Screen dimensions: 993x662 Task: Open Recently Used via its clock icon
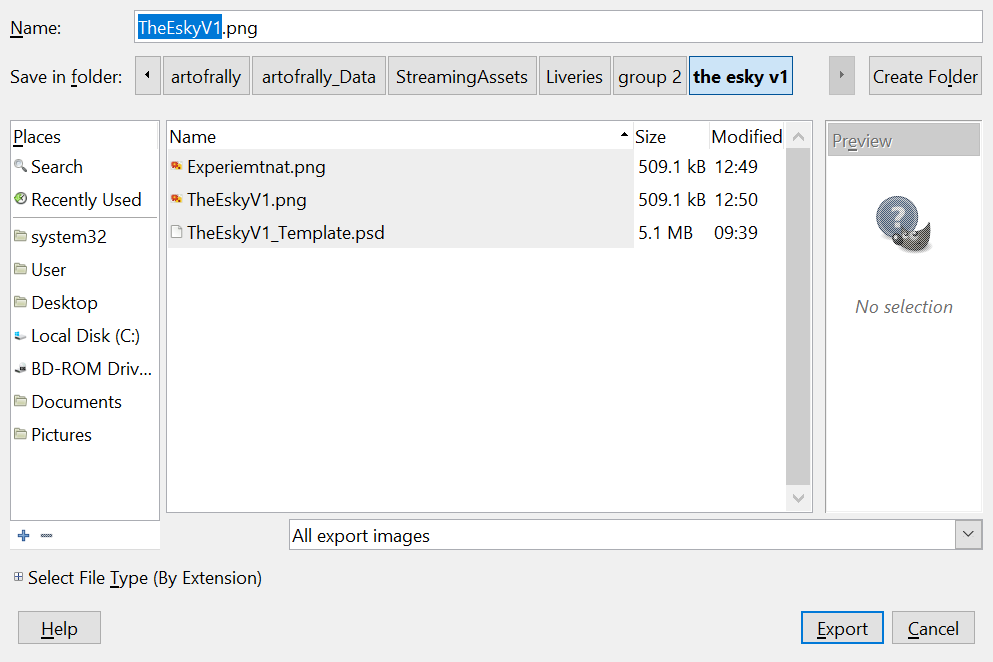pos(21,200)
